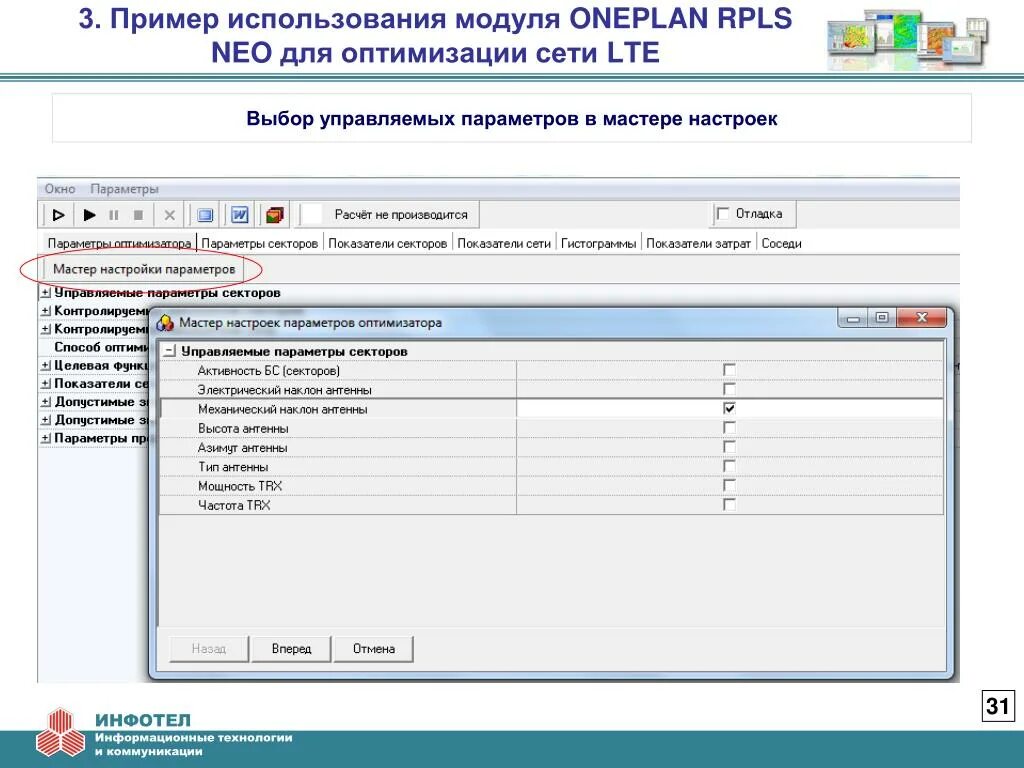Check Активность БС (секторов) checkbox
This screenshot has height=768, width=1024.
click(x=729, y=370)
